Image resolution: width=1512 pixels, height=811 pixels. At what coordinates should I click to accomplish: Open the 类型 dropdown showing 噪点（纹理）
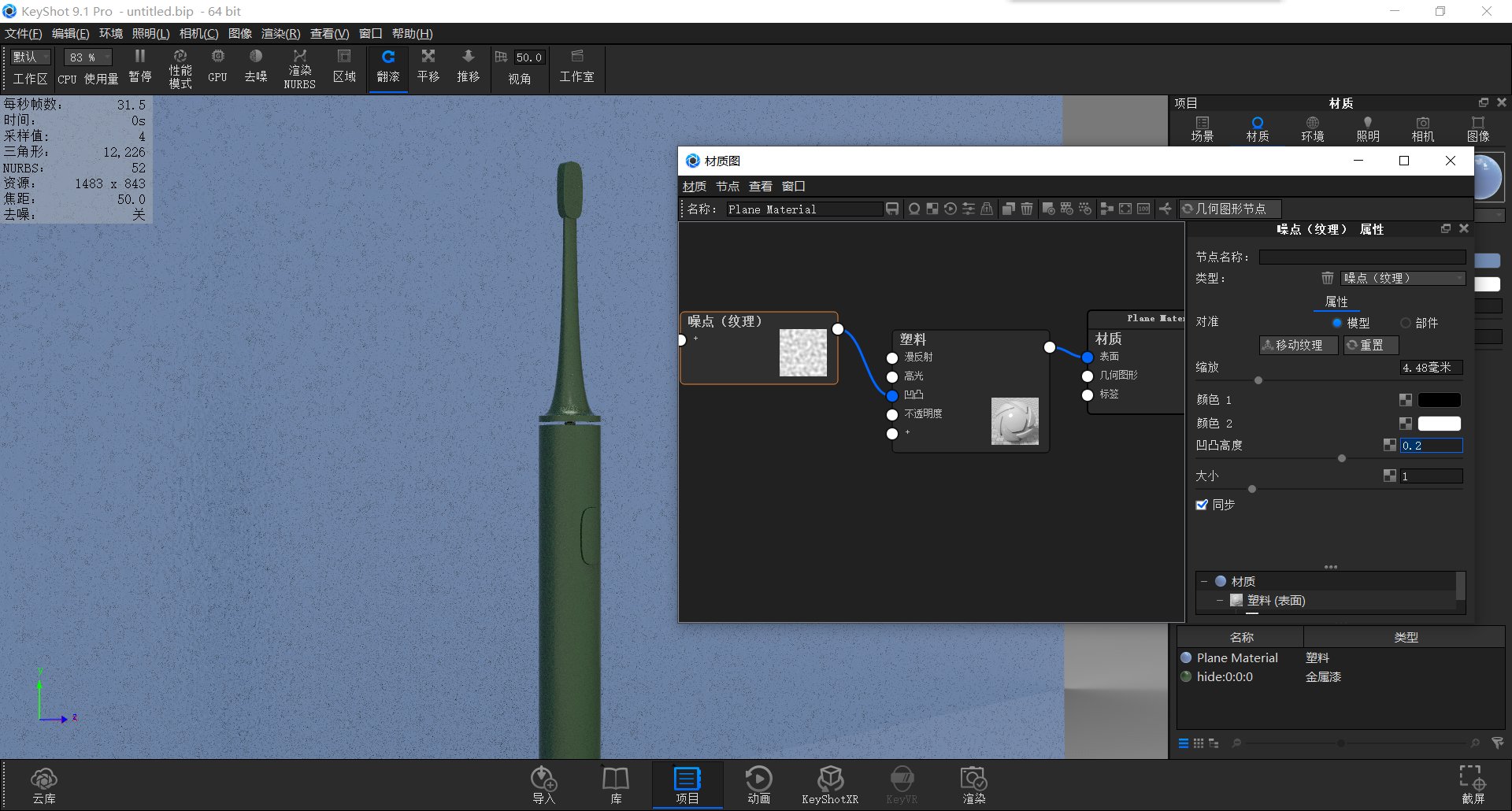click(1403, 278)
